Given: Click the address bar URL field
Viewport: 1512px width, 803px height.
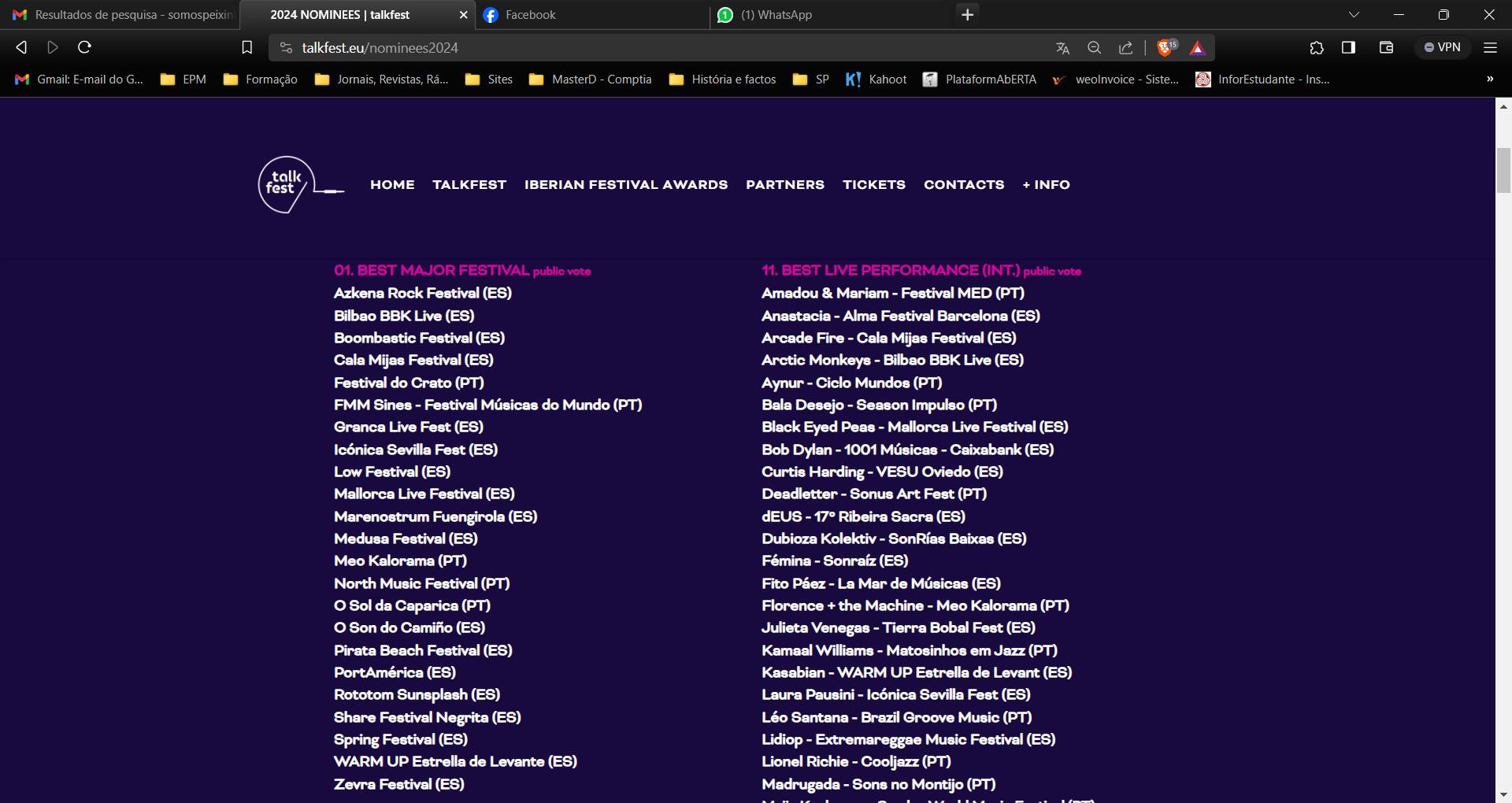Looking at the screenshot, I should coord(669,48).
